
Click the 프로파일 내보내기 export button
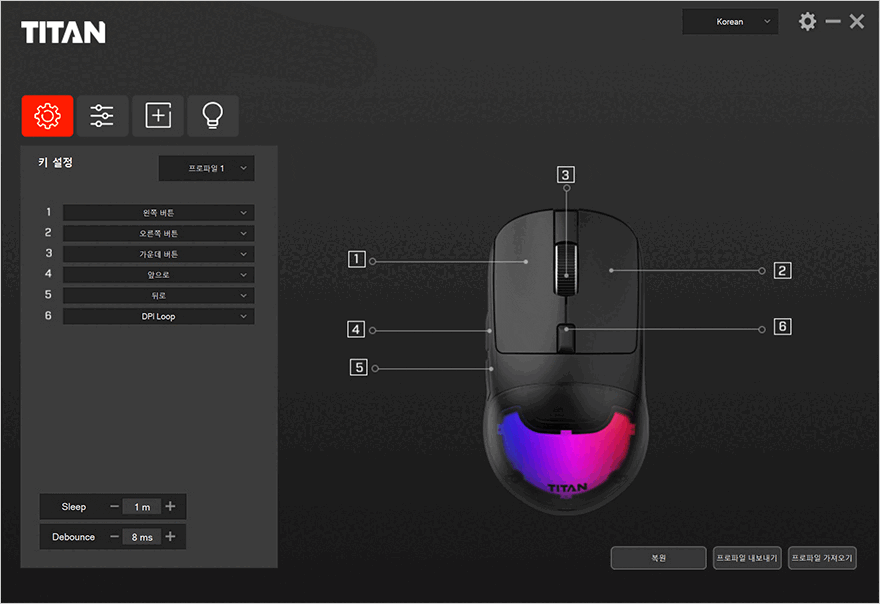pyautogui.click(x=747, y=558)
